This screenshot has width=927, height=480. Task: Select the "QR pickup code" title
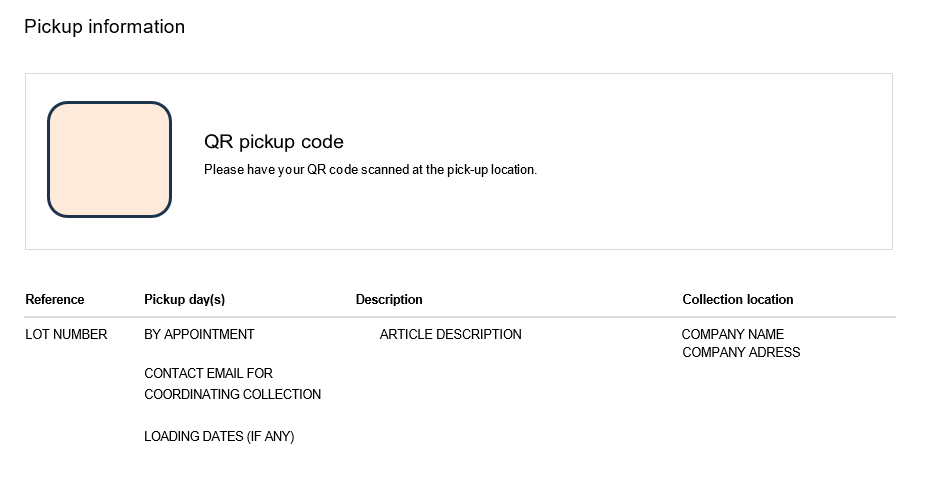273,142
